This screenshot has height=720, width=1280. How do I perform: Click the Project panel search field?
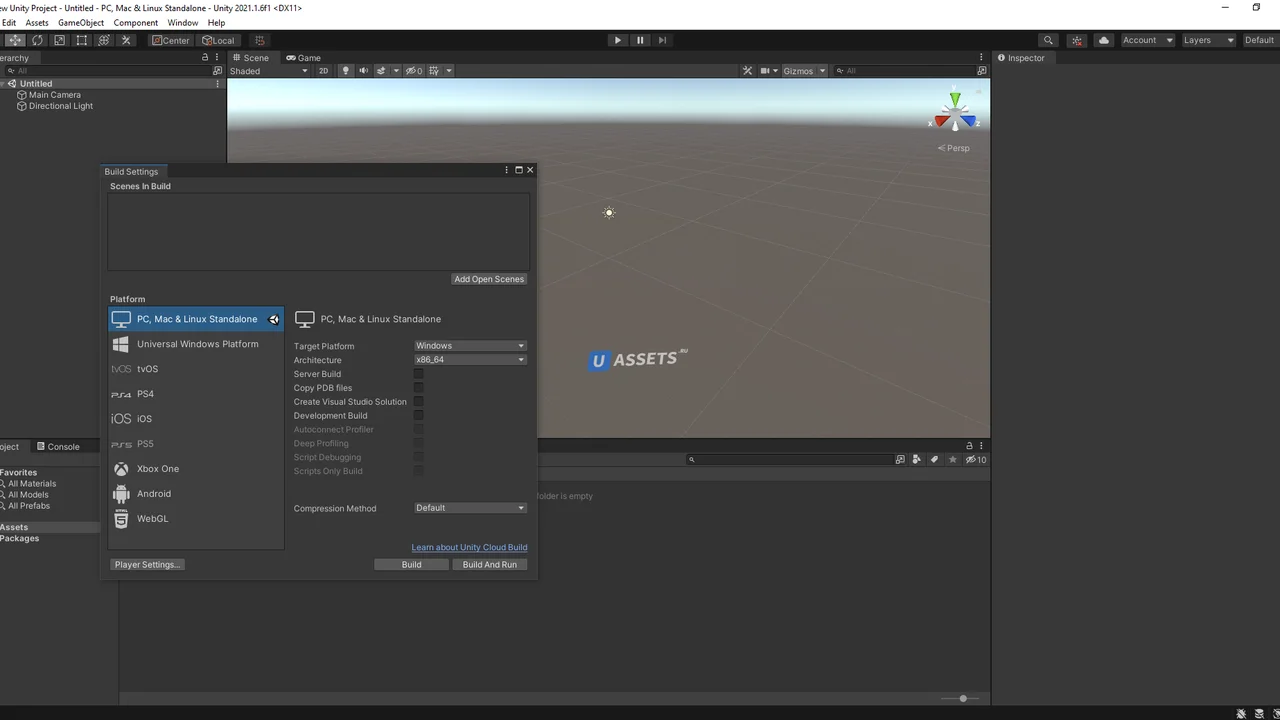tap(790, 460)
